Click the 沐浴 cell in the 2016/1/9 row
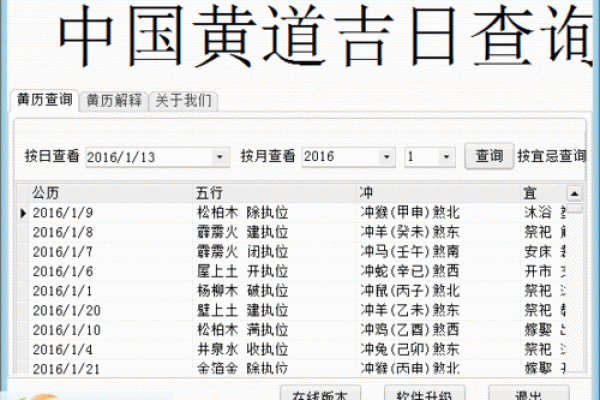600x400 pixels. point(543,213)
